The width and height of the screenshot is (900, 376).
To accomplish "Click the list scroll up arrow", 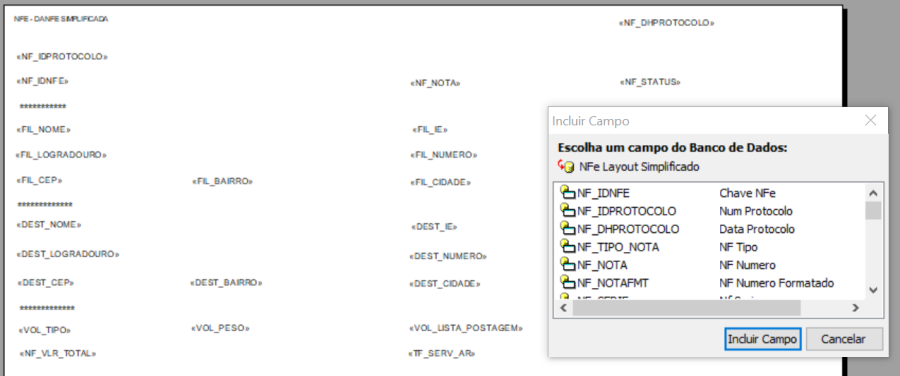I will [x=873, y=193].
